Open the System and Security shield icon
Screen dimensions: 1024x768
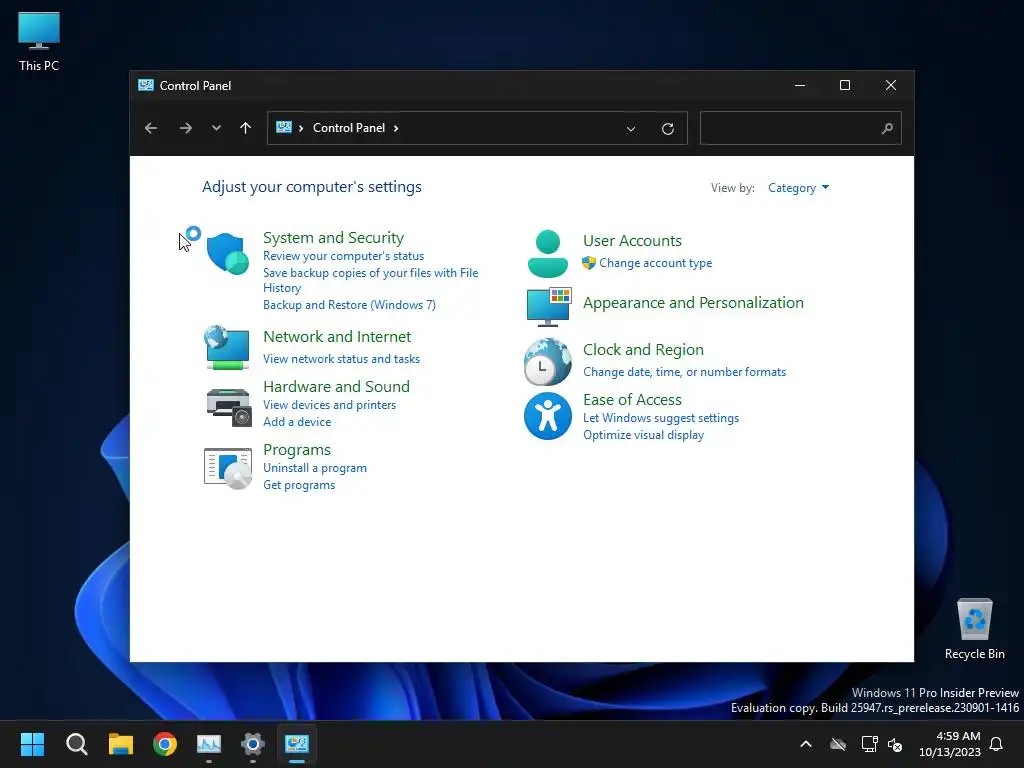point(227,253)
